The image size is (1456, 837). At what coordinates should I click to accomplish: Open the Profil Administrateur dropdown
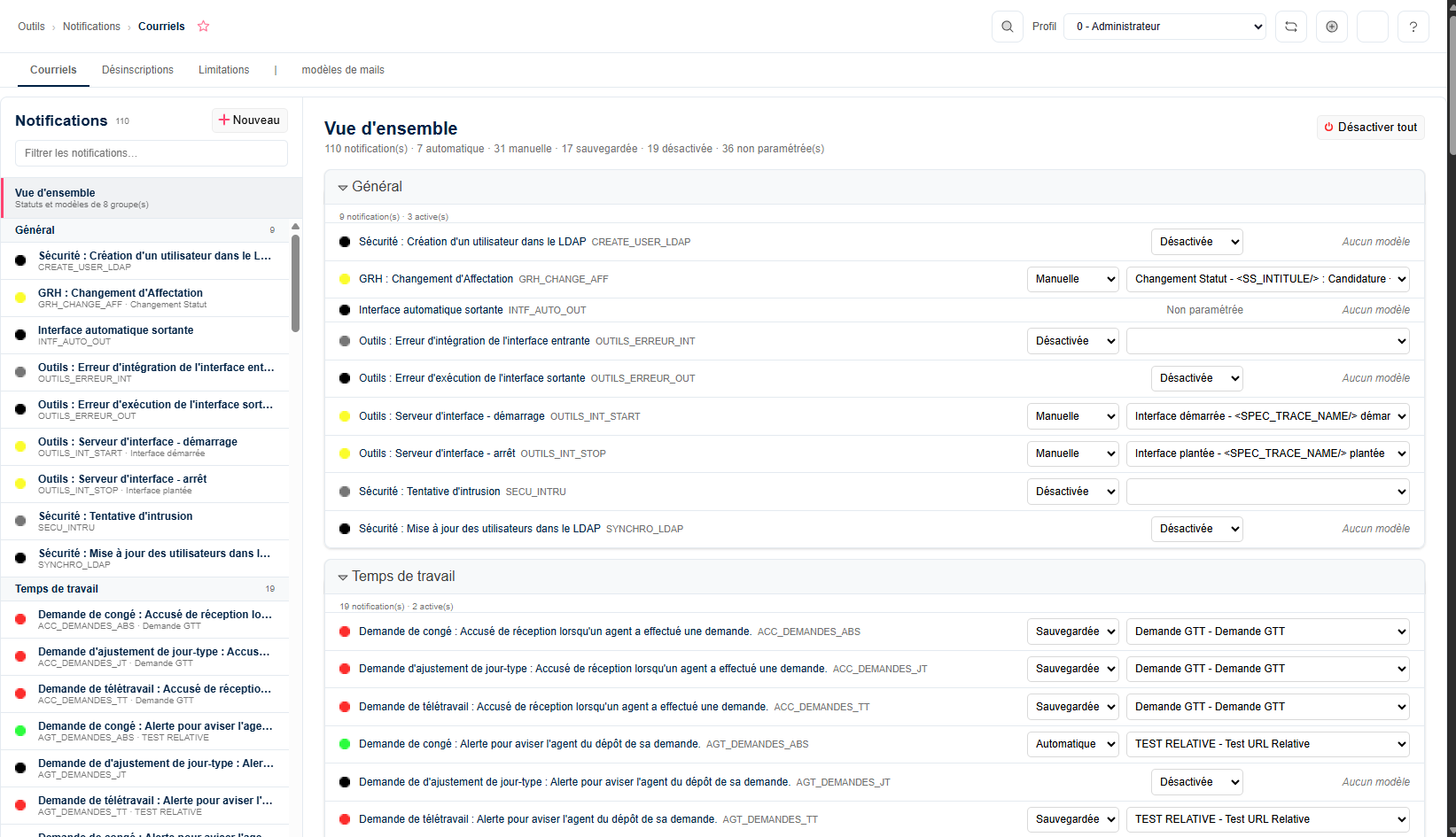[1165, 27]
